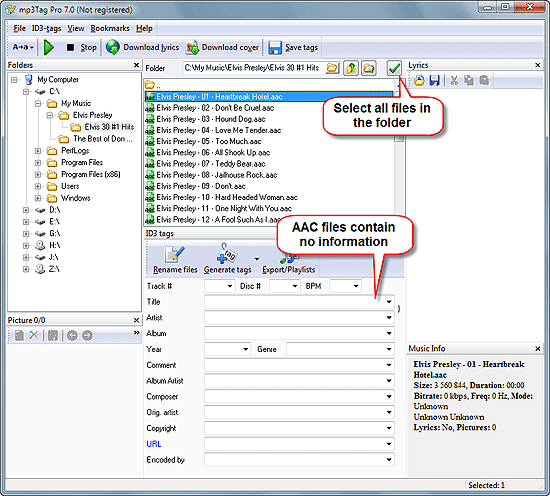Click the browse folder icon beside path
This screenshot has width=550, height=496.
point(332,68)
